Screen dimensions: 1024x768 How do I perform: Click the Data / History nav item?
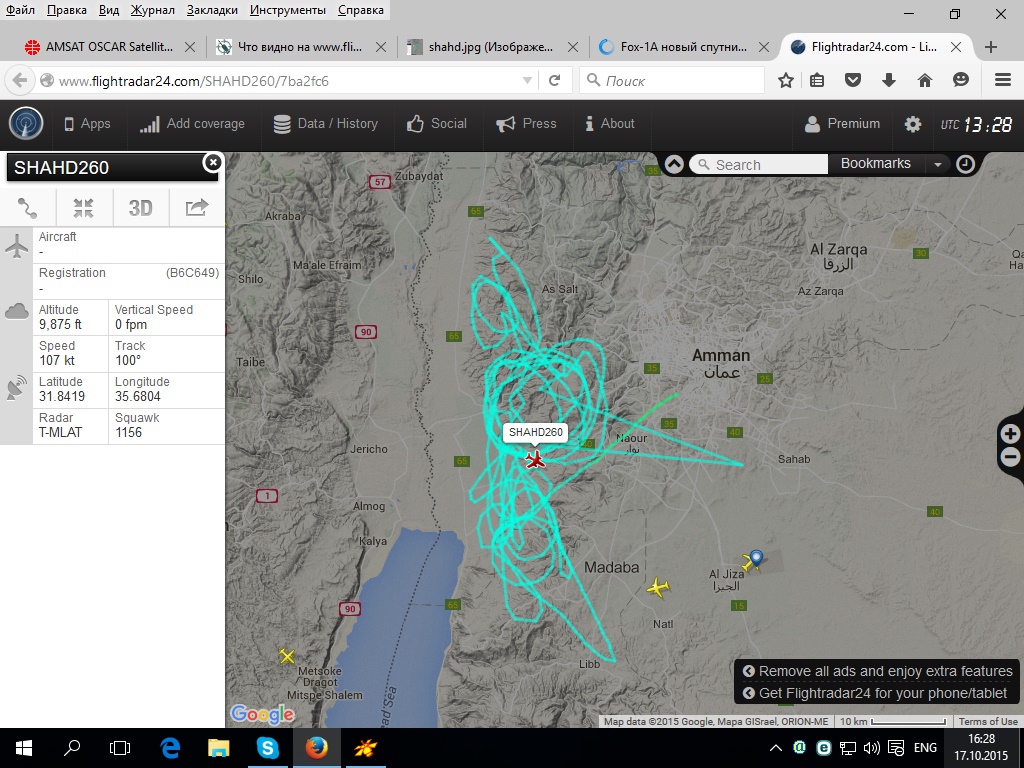tap(326, 124)
